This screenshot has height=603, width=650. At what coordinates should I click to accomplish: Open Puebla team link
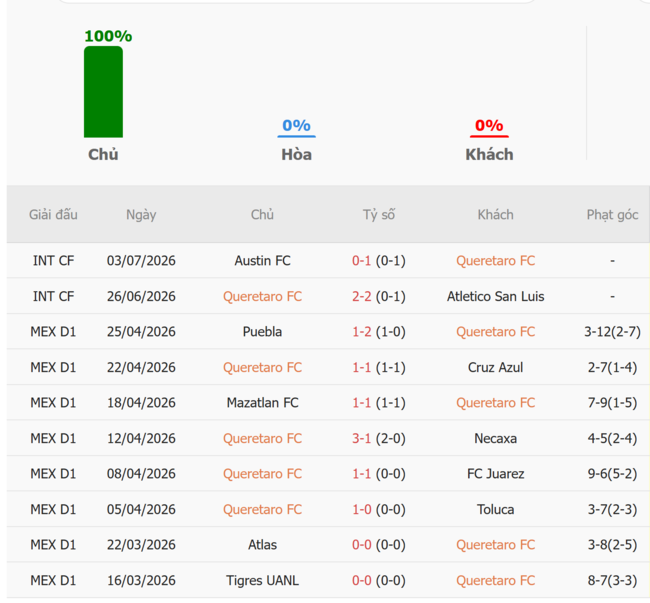coord(262,332)
